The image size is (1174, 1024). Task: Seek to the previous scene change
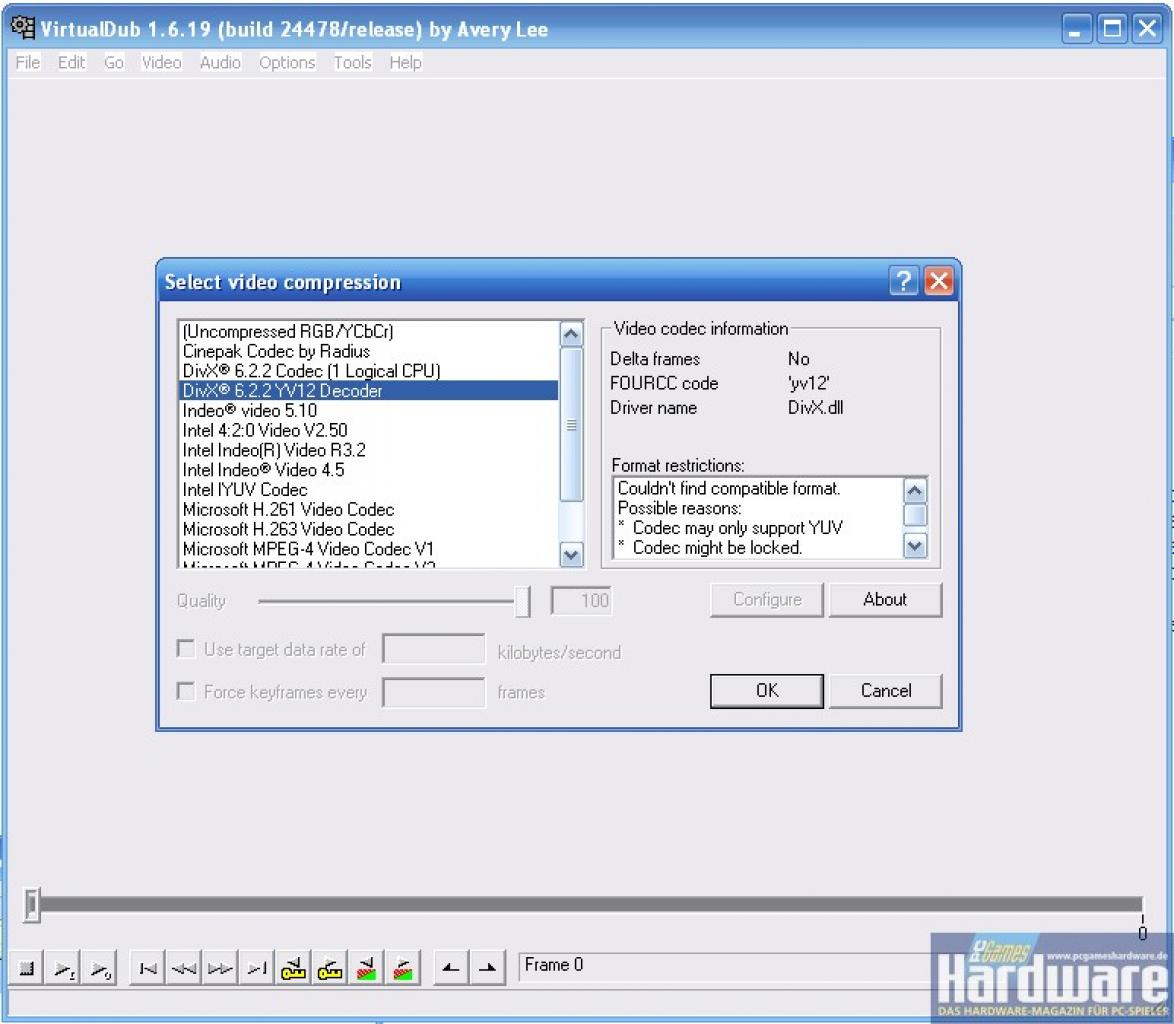pyautogui.click(x=366, y=969)
